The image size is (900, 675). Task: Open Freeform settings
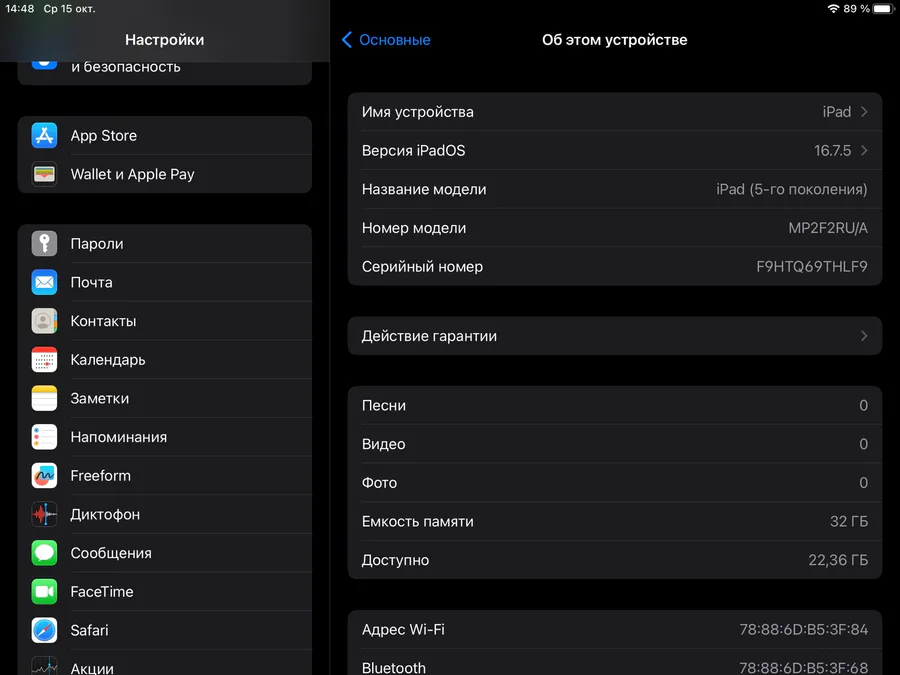click(165, 475)
